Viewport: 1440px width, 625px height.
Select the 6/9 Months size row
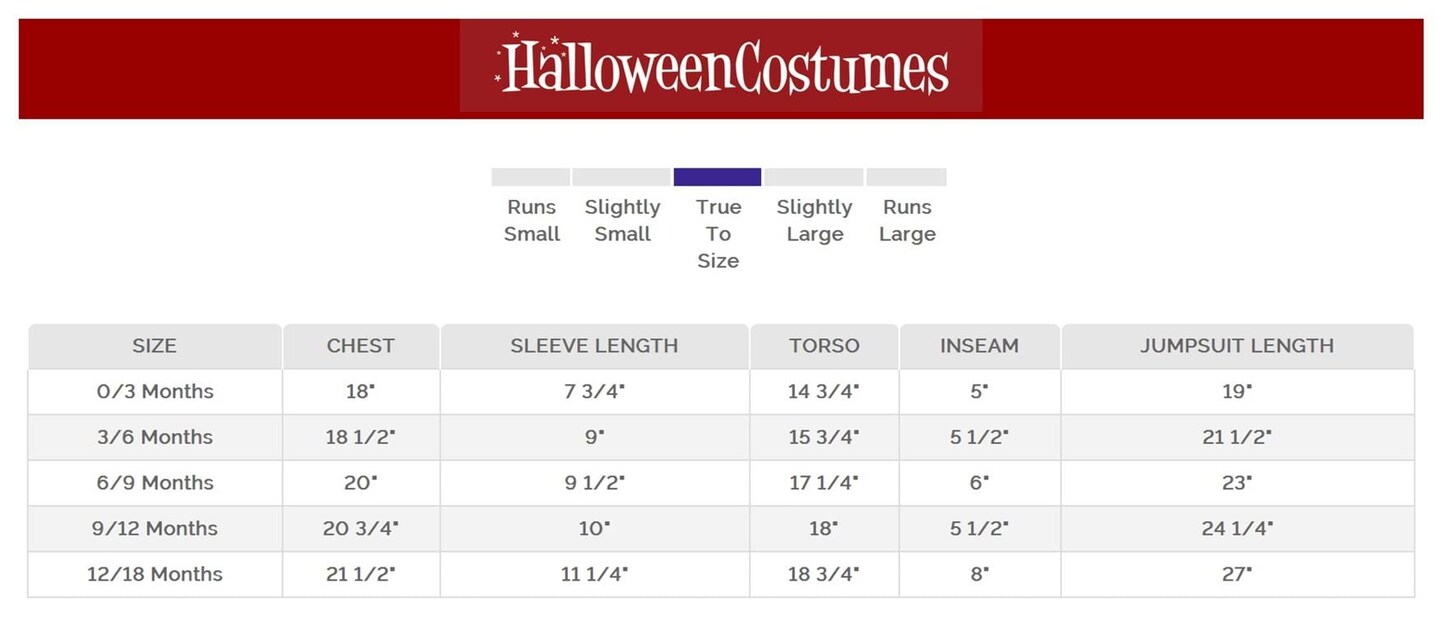click(x=155, y=483)
